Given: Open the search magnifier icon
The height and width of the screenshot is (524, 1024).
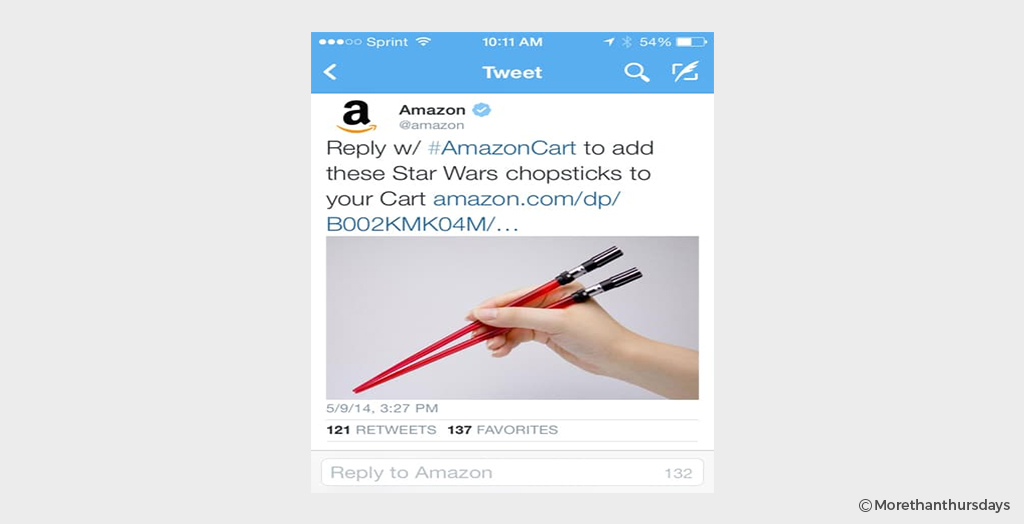Looking at the screenshot, I should point(637,72).
